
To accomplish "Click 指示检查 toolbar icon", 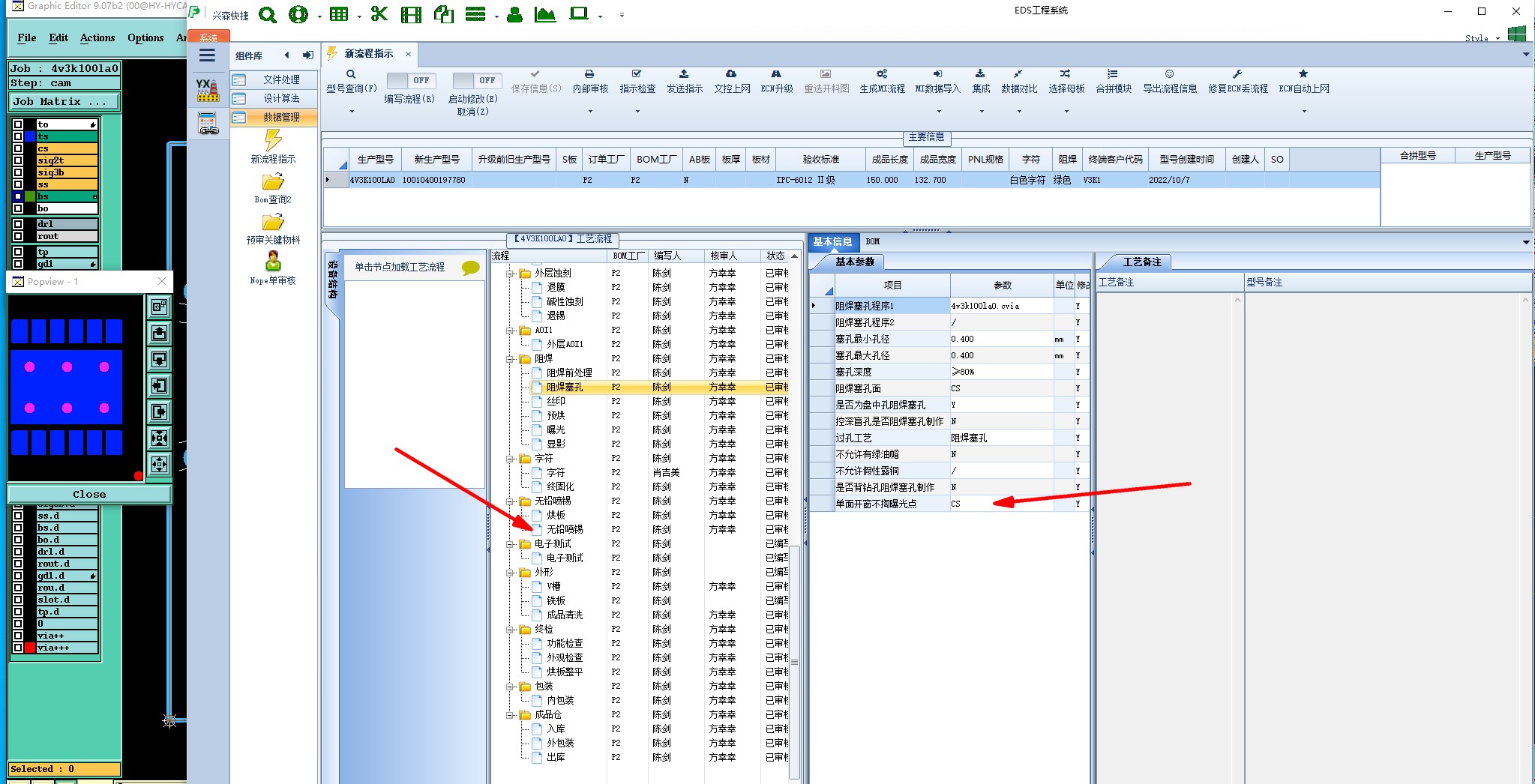I will [637, 81].
